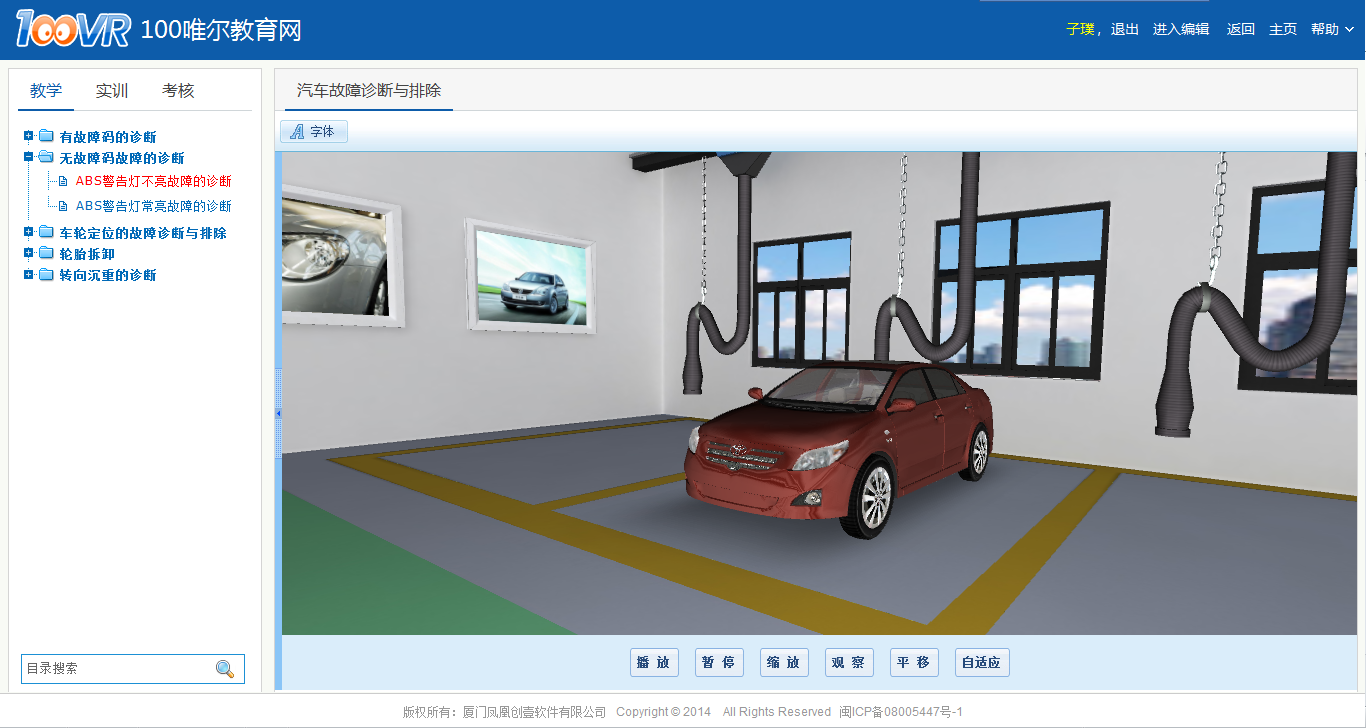Image resolution: width=1366 pixels, height=728 pixels.
Task: Collapse the 无故障码故障的诊断 tree node
Action: coord(29,157)
